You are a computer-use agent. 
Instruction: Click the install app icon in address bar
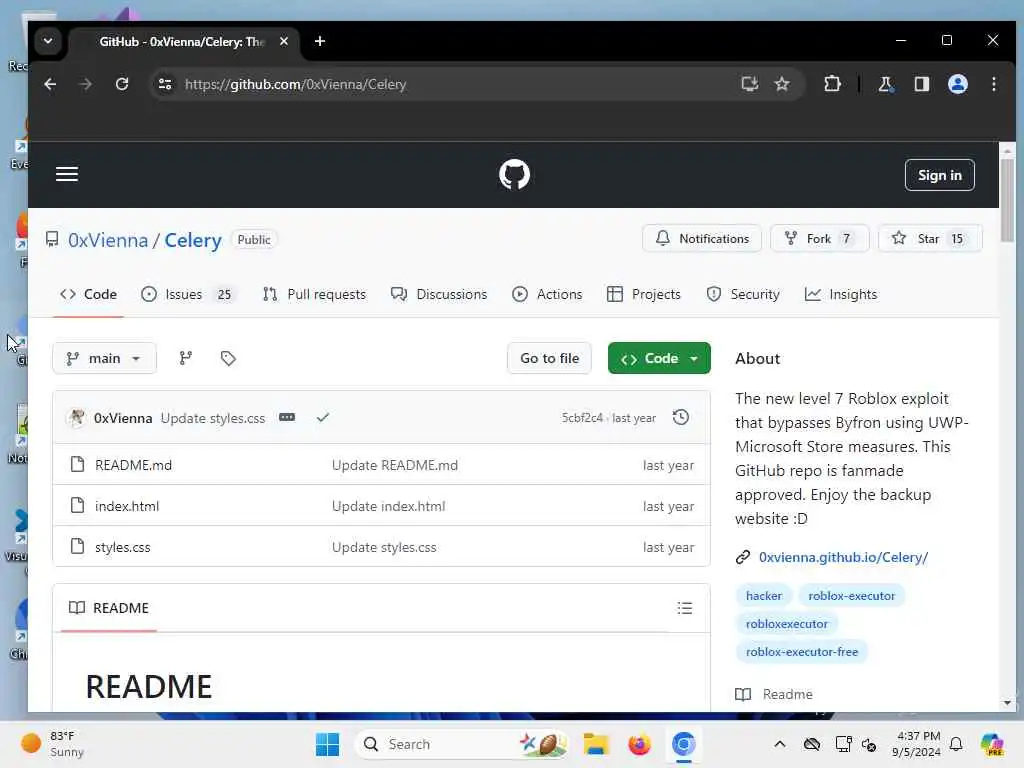tap(750, 84)
